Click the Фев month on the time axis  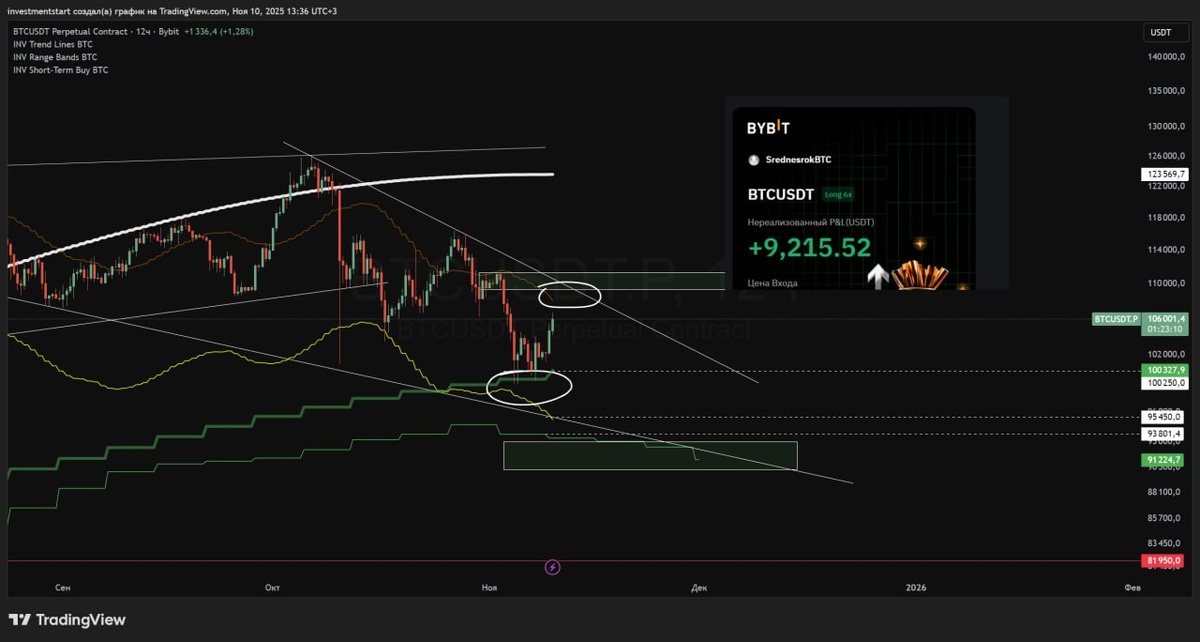coord(1132,588)
